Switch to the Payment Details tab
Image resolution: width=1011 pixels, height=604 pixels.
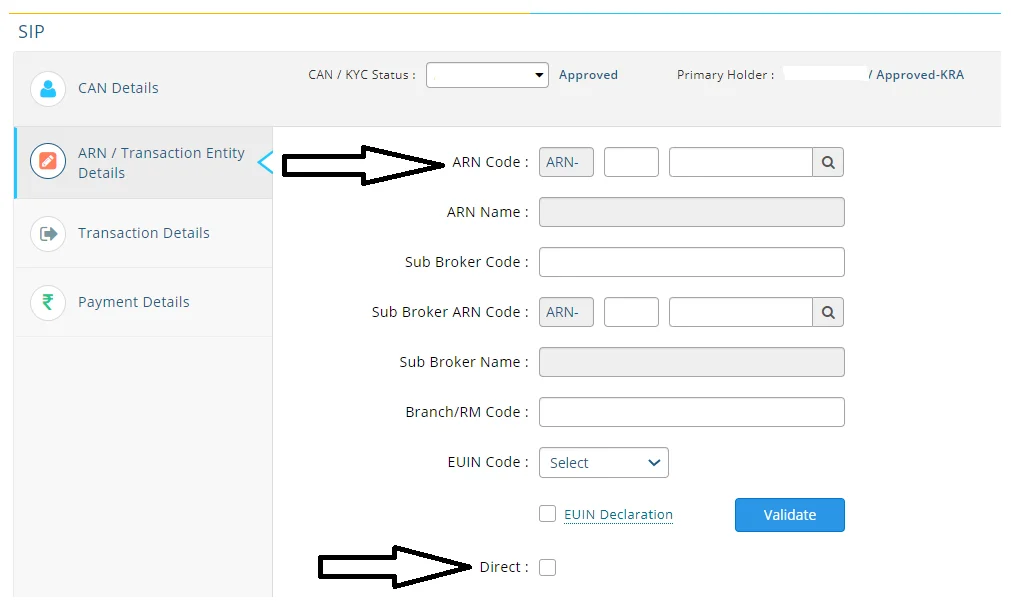[x=133, y=302]
